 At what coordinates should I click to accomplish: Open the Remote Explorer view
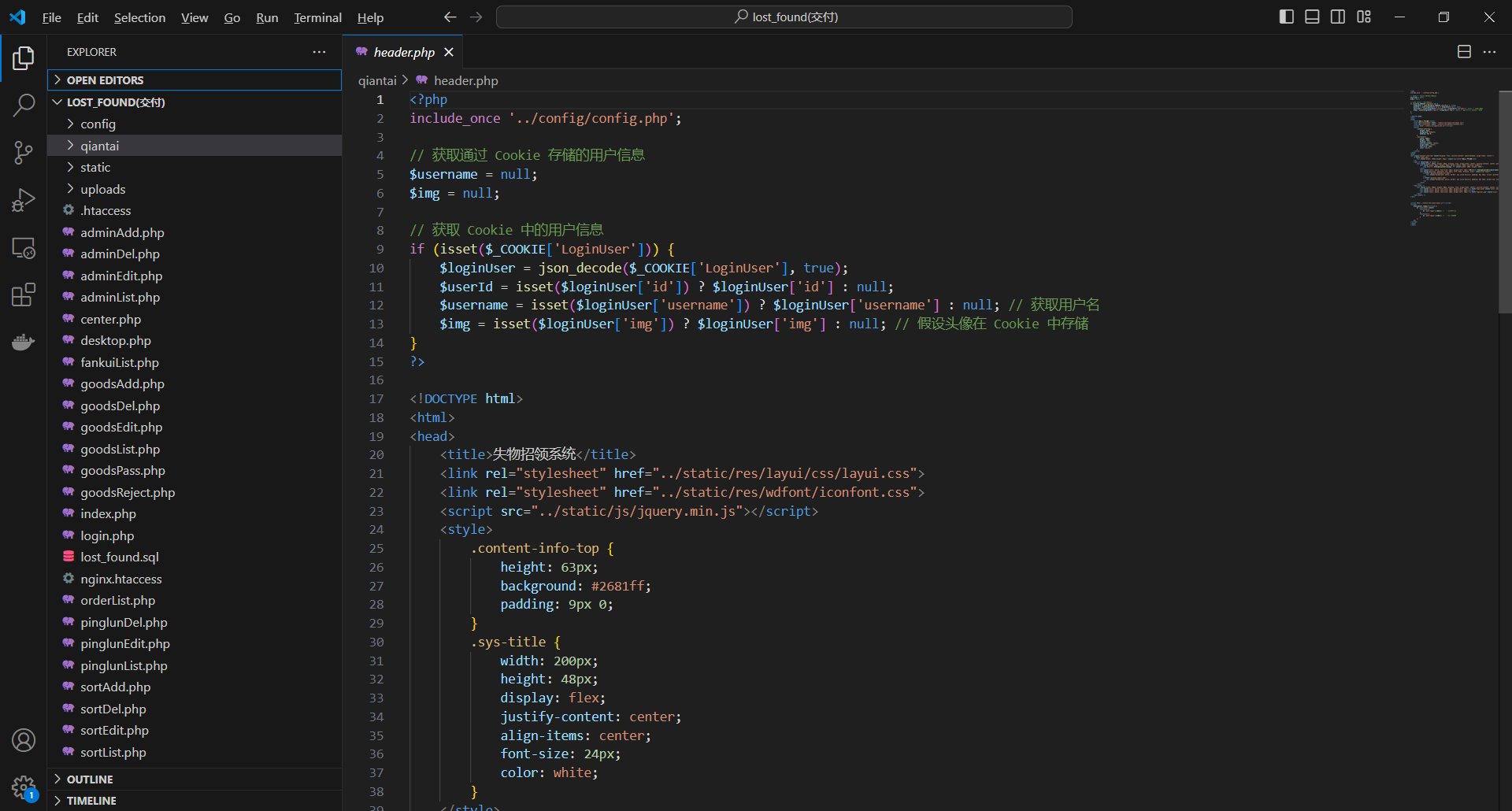24,247
